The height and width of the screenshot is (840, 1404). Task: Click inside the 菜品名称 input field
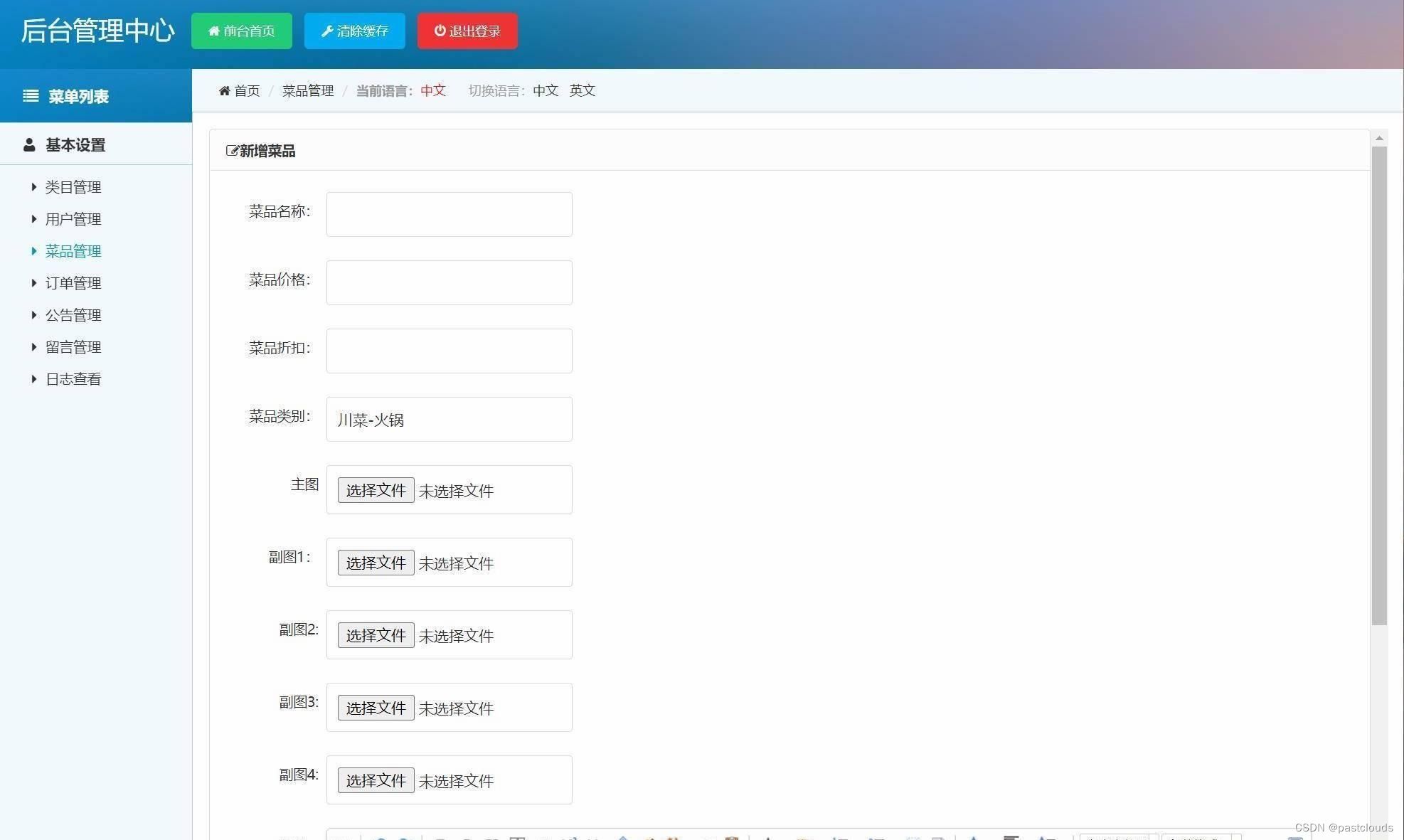coord(449,214)
